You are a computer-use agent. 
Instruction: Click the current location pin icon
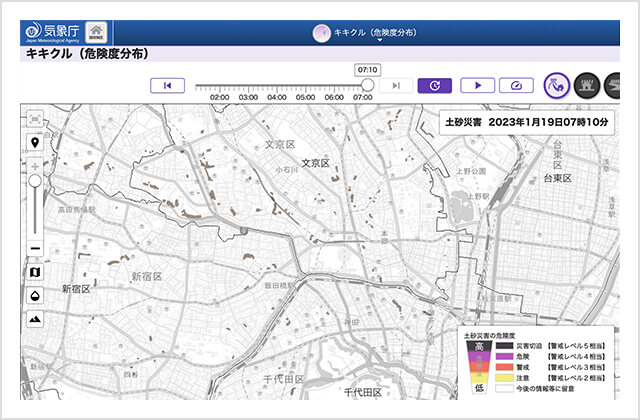point(35,143)
